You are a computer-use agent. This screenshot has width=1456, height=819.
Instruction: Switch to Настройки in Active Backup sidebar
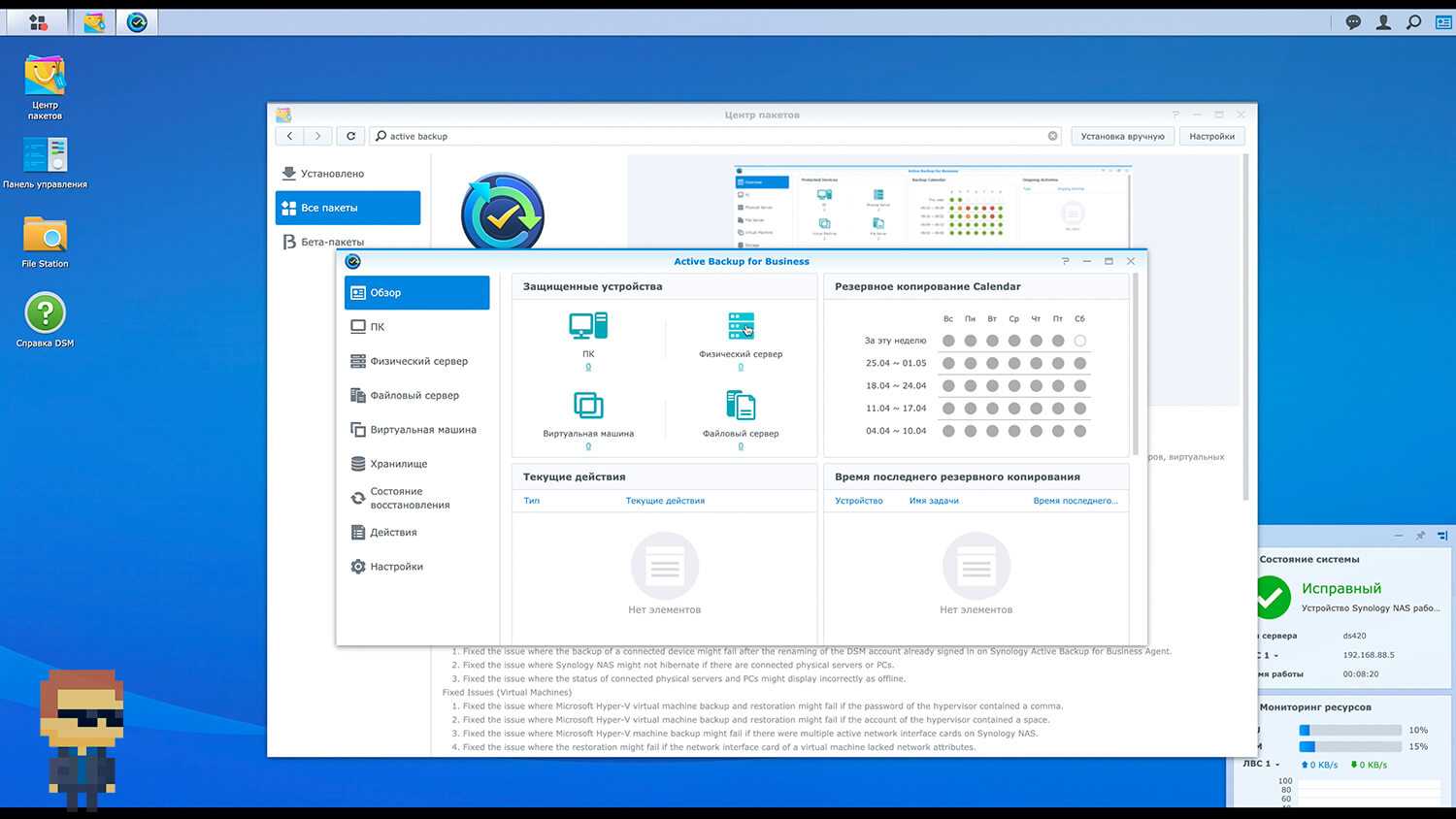(x=396, y=567)
